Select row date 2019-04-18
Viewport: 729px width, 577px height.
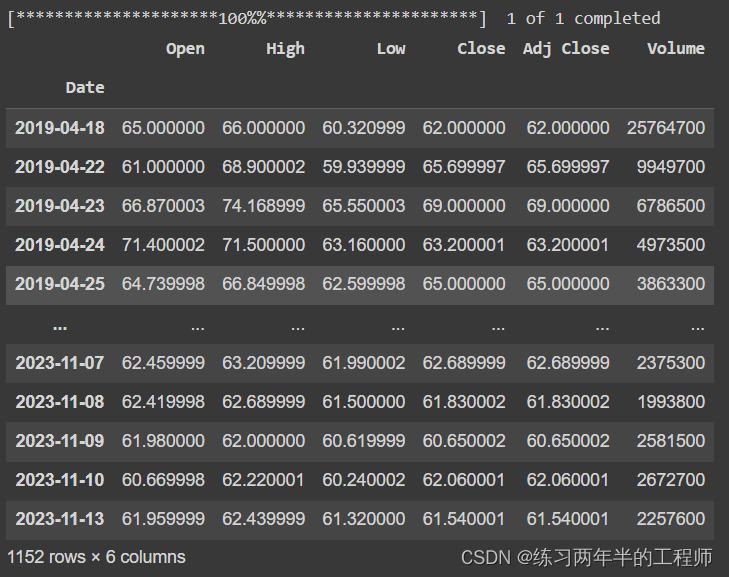[60, 128]
